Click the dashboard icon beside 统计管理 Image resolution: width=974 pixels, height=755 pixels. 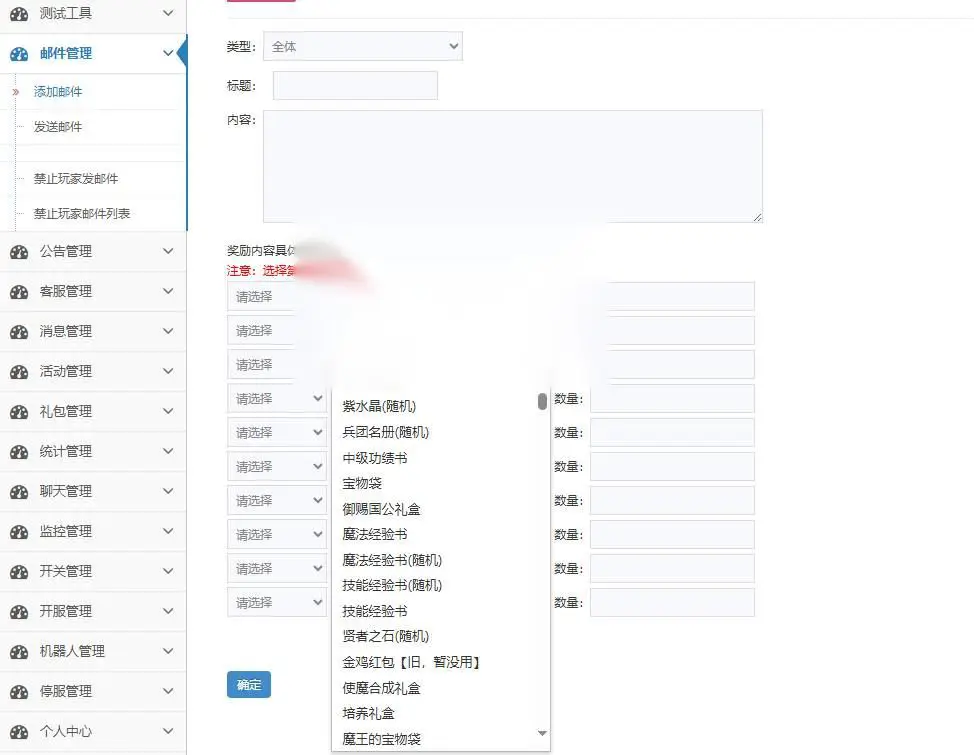[x=19, y=452]
